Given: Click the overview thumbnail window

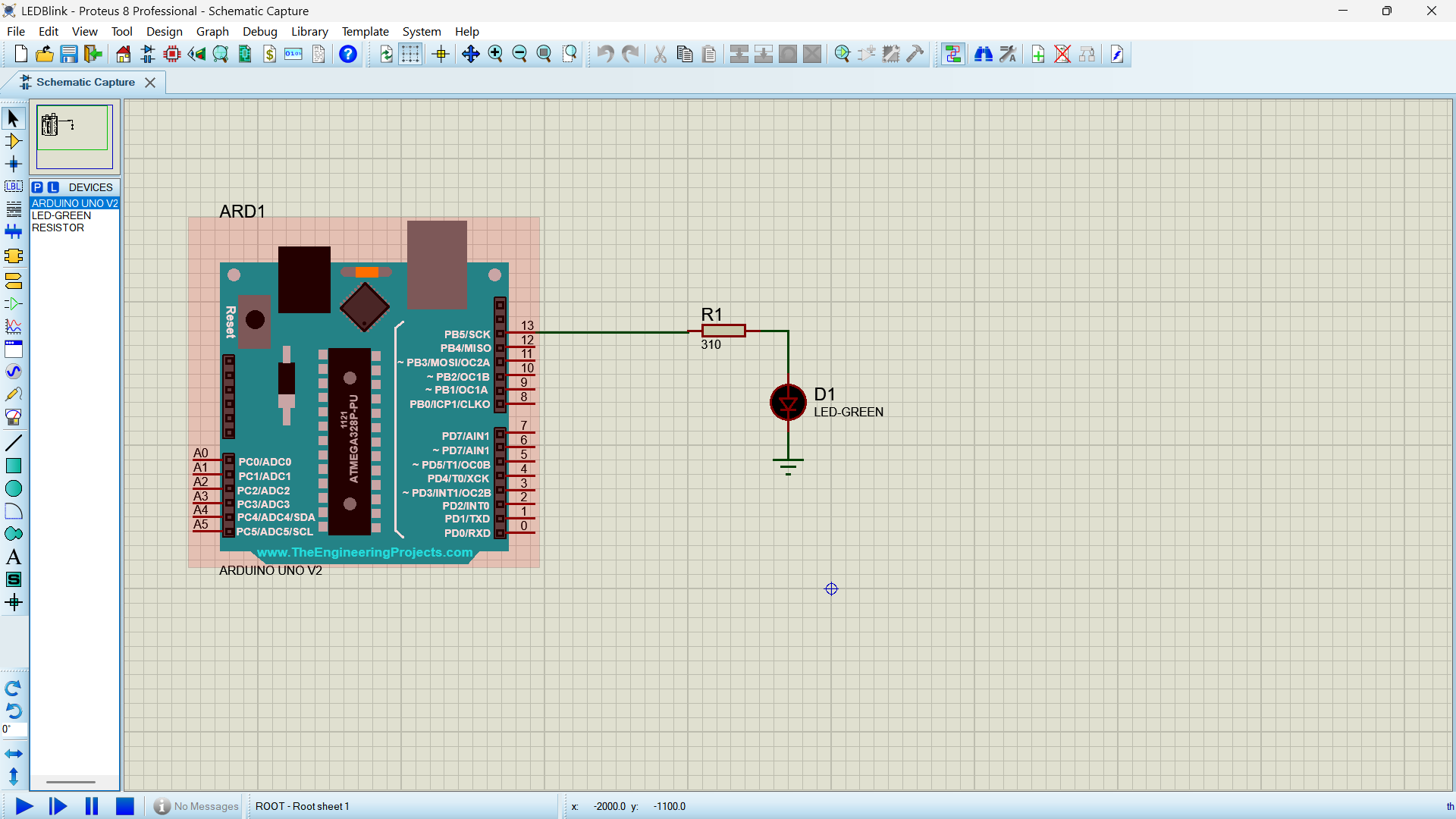Looking at the screenshot, I should [x=74, y=136].
